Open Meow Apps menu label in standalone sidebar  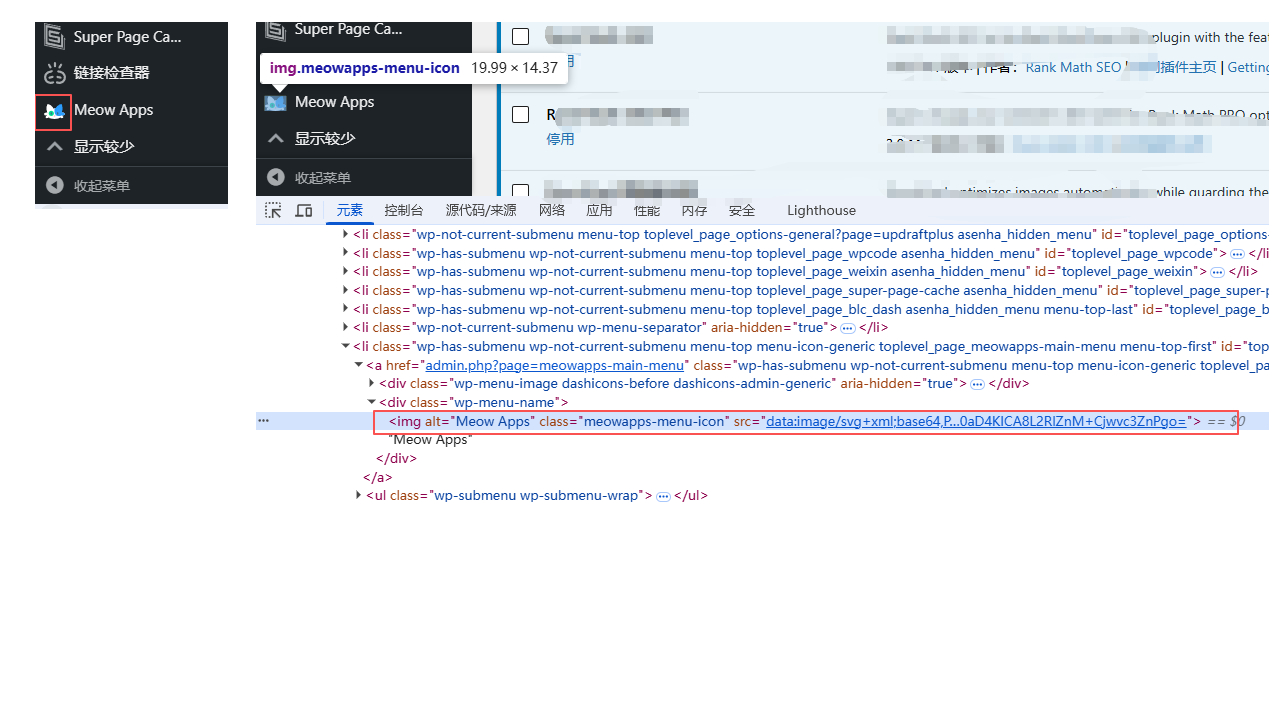[x=113, y=110]
